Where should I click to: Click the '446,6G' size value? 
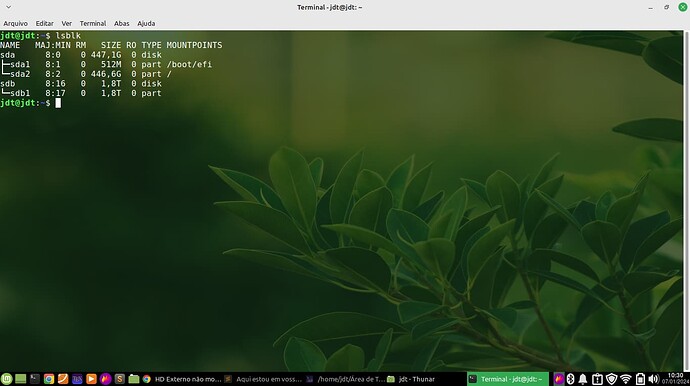(x=106, y=74)
